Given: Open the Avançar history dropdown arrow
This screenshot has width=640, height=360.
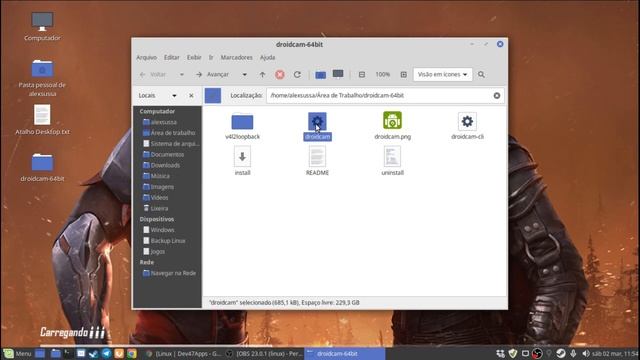Looking at the screenshot, I should pos(244,75).
